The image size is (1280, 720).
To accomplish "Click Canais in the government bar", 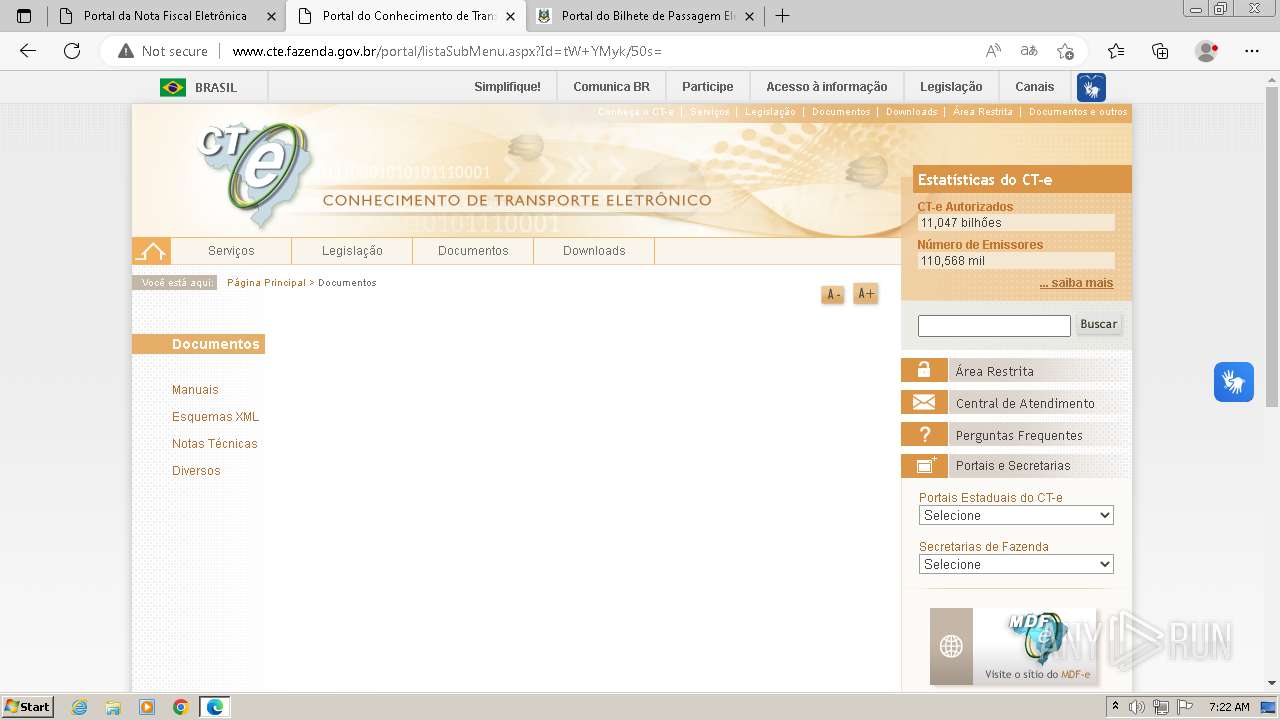I will click(x=1035, y=87).
